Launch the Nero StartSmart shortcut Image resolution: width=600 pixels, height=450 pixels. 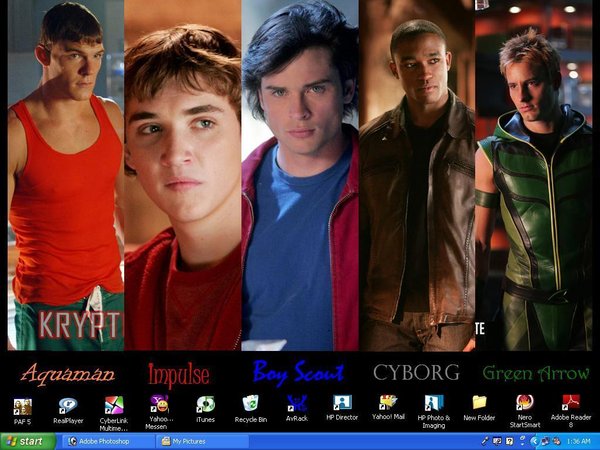525,403
